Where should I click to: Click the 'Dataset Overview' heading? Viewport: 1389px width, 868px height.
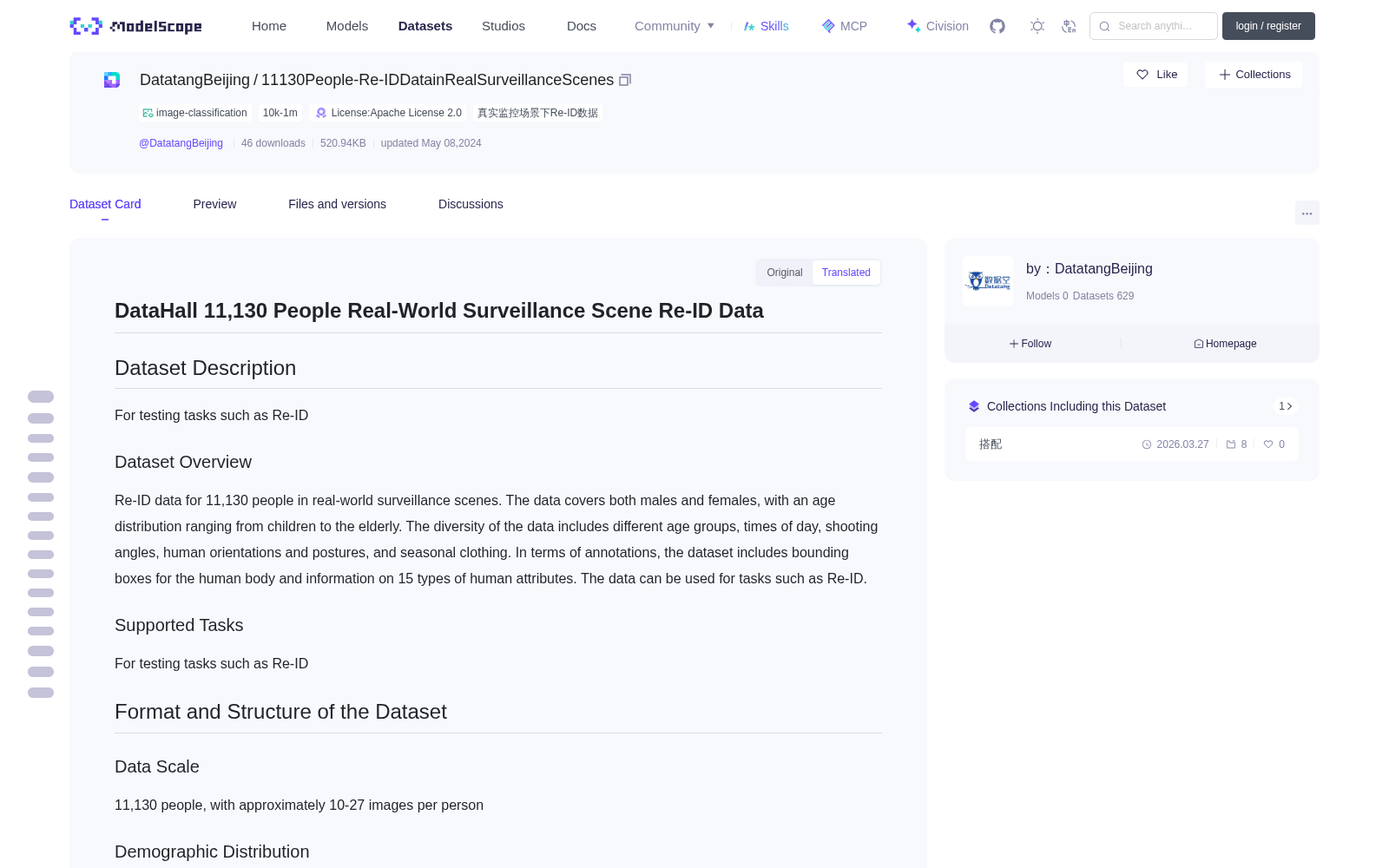pyautogui.click(x=183, y=462)
